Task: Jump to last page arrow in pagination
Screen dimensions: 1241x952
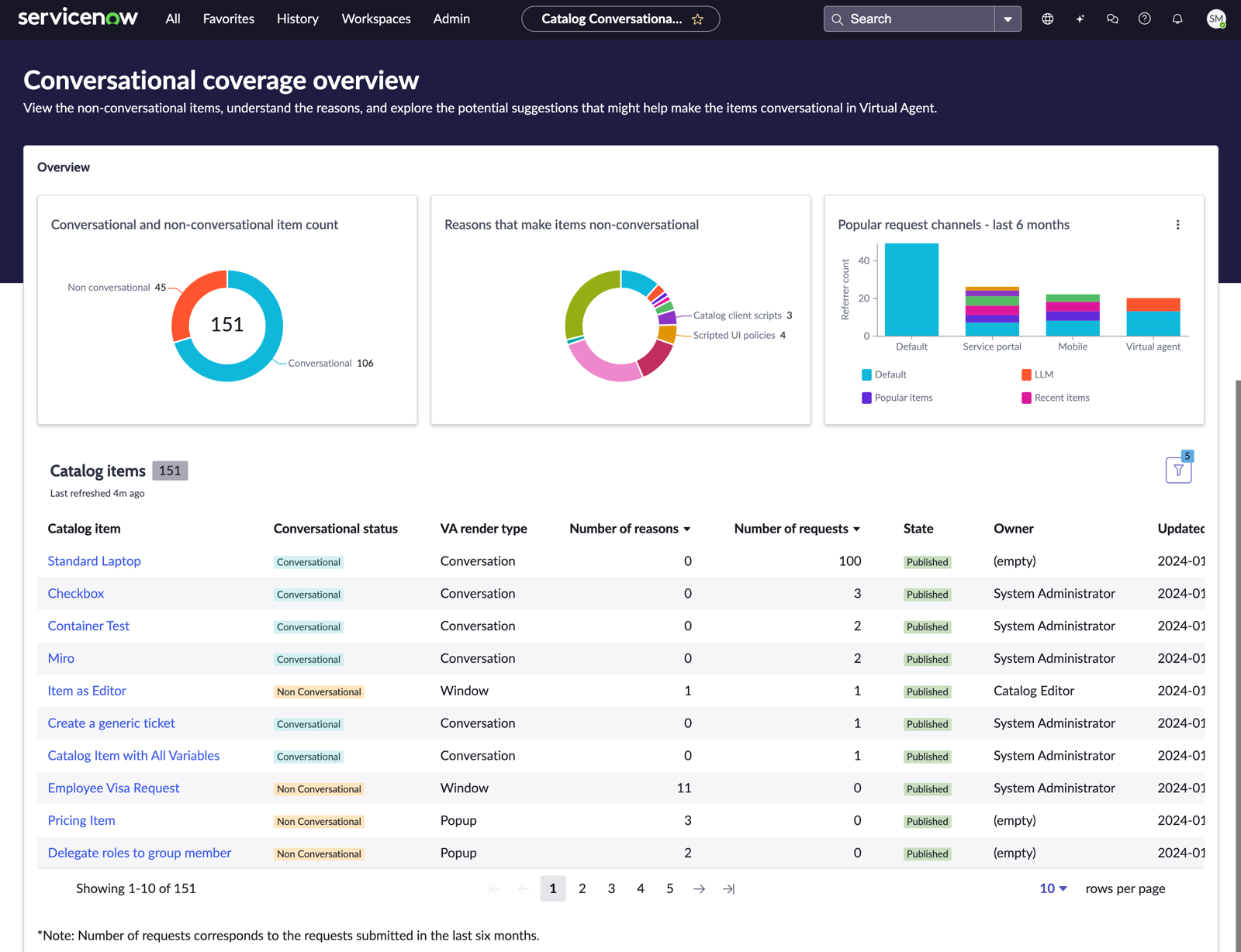Action: pyautogui.click(x=728, y=888)
